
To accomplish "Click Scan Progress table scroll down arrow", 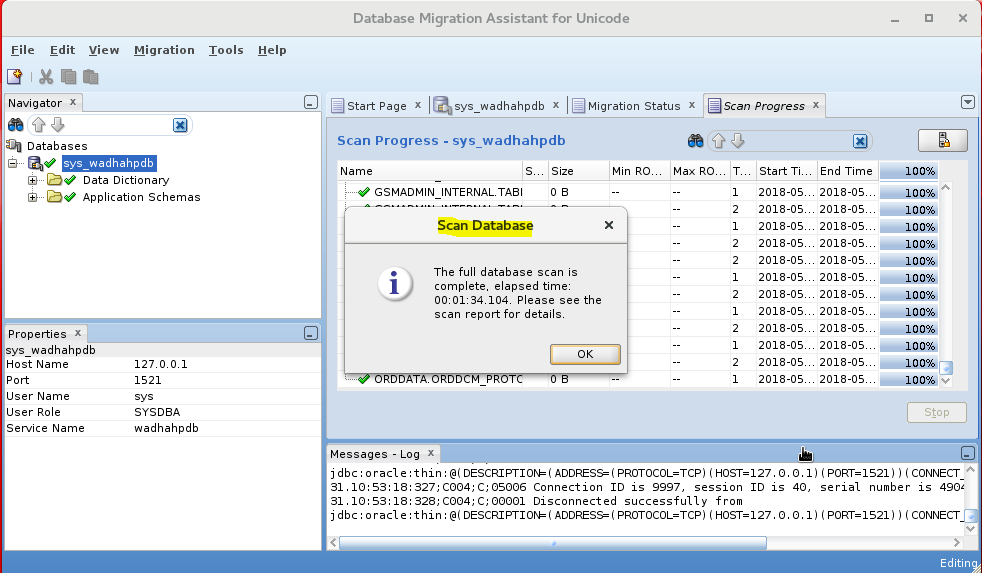I will pos(946,380).
